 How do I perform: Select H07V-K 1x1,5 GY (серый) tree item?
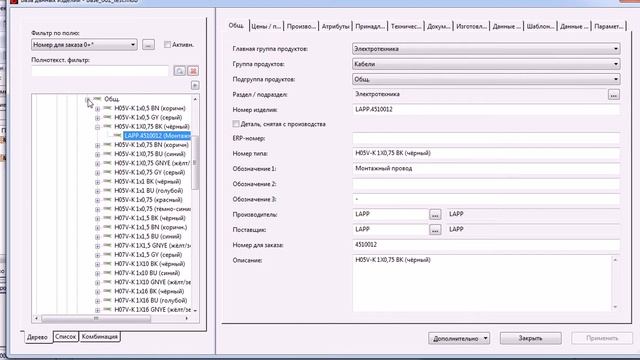(148, 255)
